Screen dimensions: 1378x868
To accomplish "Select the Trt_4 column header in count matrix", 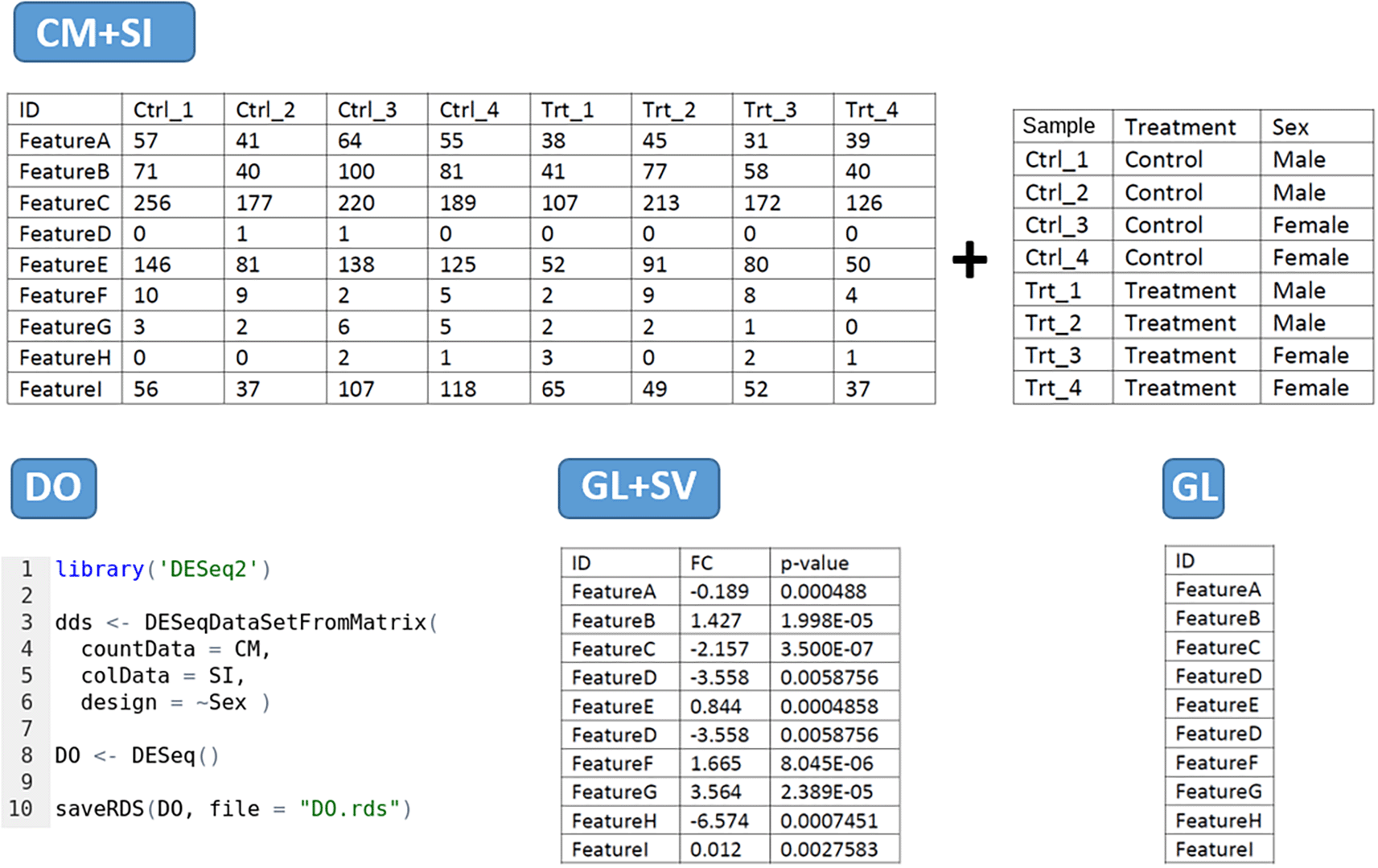I will coord(871,110).
